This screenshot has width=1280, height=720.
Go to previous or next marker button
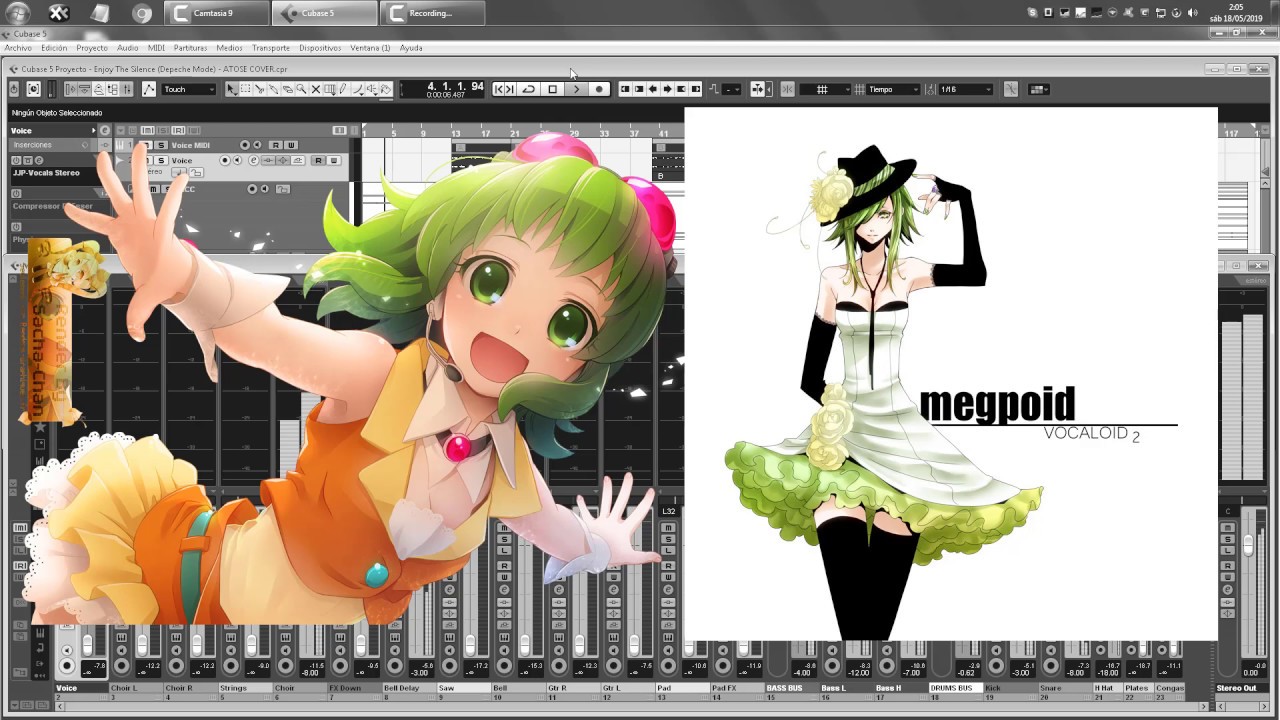click(504, 89)
